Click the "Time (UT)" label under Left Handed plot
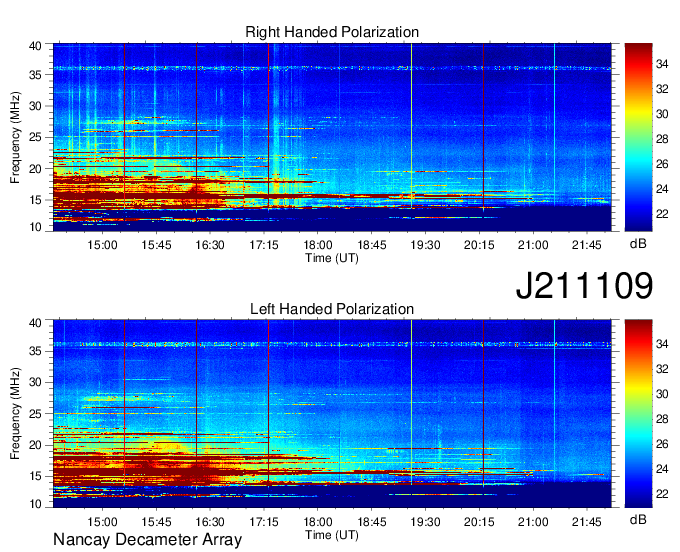This screenshot has width=680, height=552. pyautogui.click(x=332, y=535)
